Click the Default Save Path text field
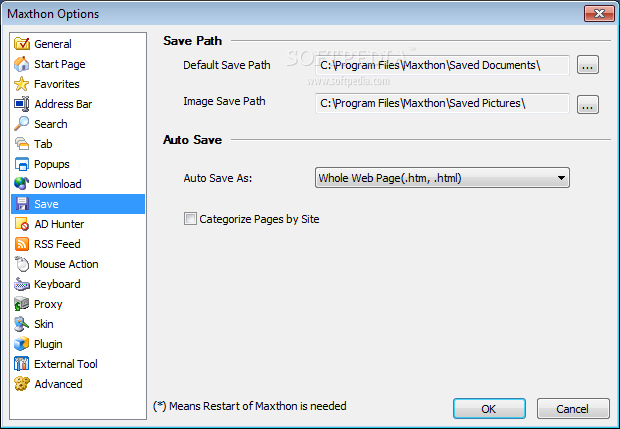 tap(442, 65)
